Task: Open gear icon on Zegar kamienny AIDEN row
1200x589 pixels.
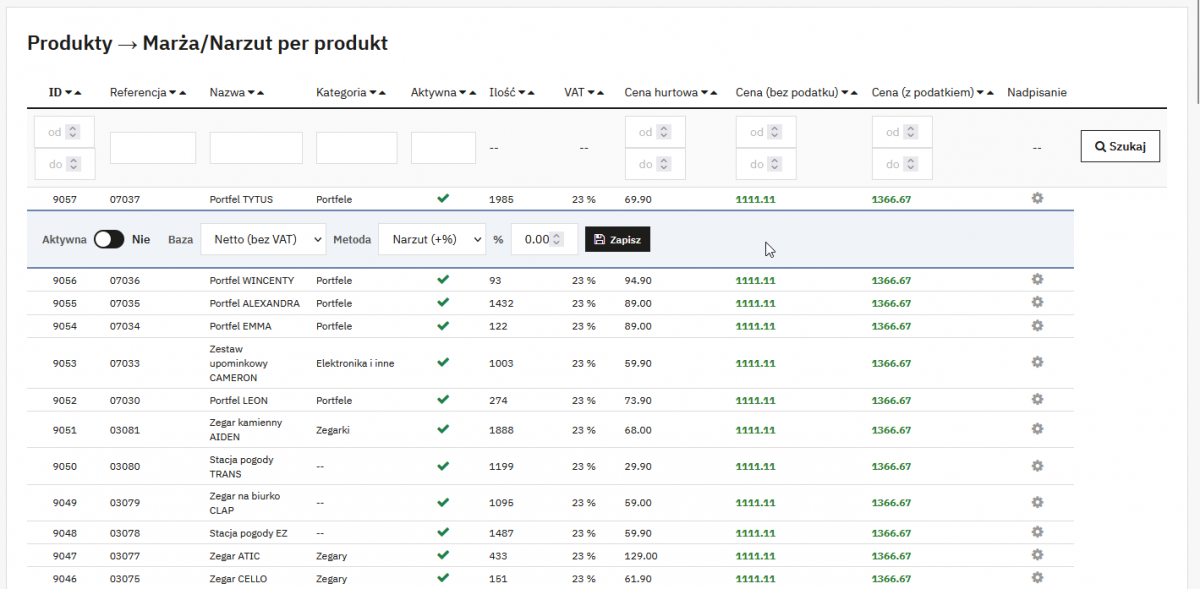Action: pos(1037,429)
